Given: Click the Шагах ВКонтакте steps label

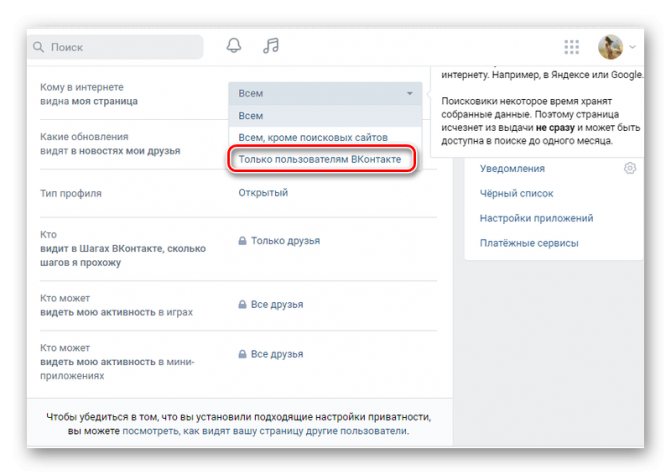Looking at the screenshot, I should (x=123, y=248).
